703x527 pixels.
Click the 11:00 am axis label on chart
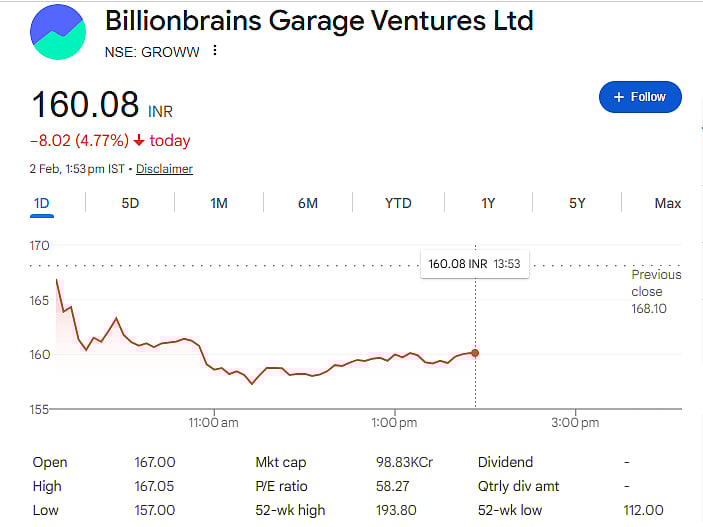214,423
